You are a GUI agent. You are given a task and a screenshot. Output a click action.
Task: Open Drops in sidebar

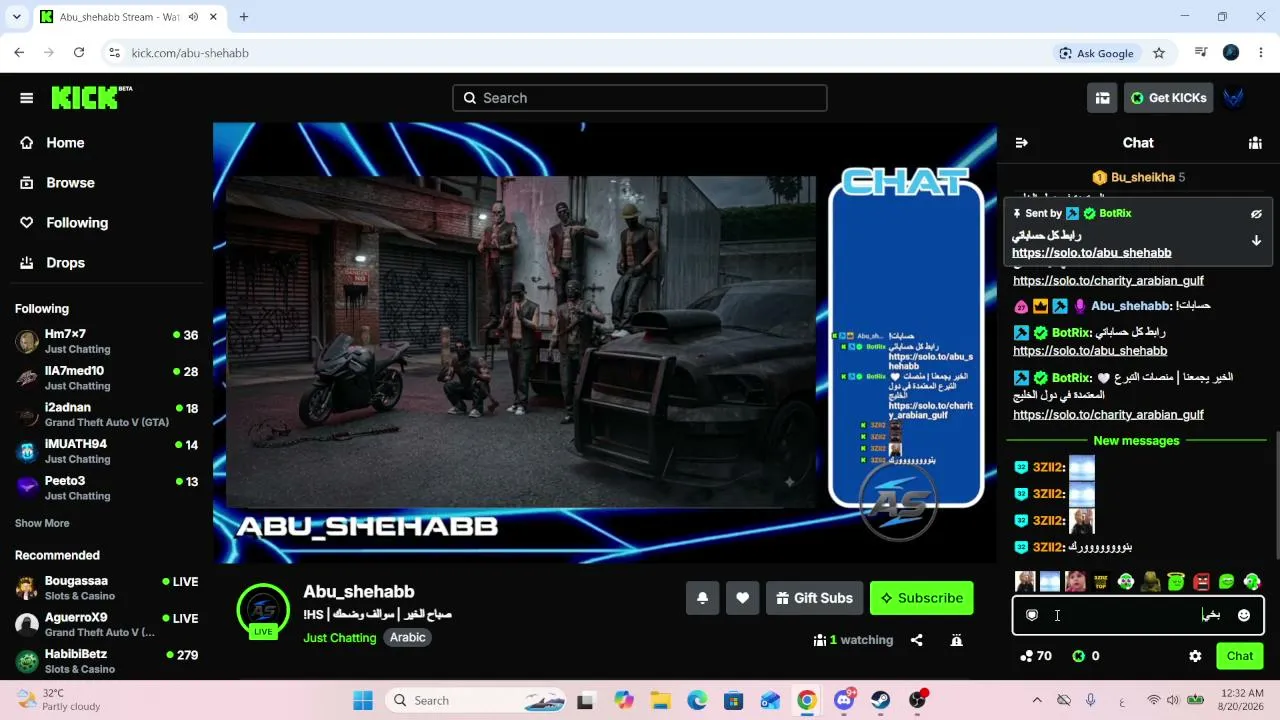click(106, 263)
